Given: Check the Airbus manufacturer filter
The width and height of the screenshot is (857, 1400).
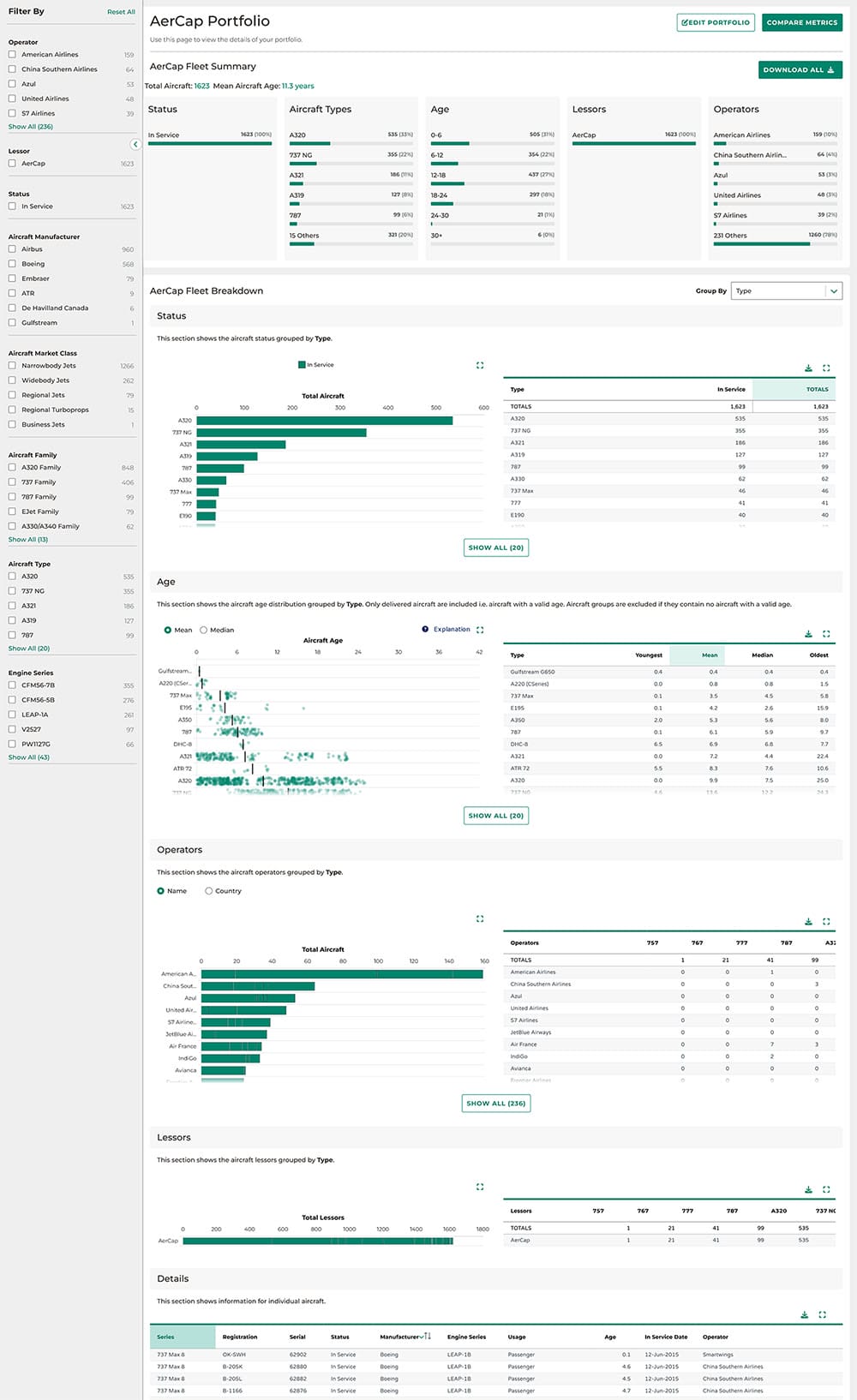Looking at the screenshot, I should (x=12, y=248).
